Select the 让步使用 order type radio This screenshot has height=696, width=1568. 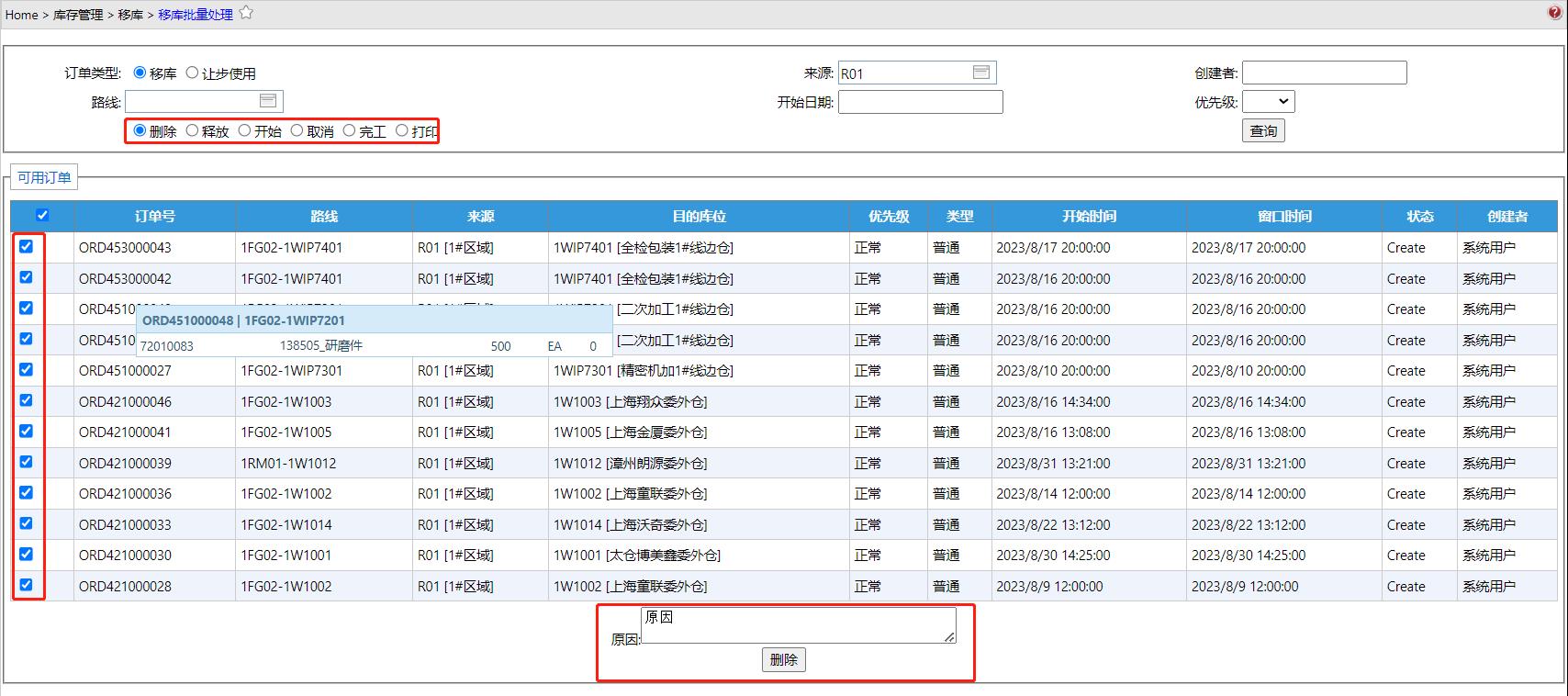point(192,73)
